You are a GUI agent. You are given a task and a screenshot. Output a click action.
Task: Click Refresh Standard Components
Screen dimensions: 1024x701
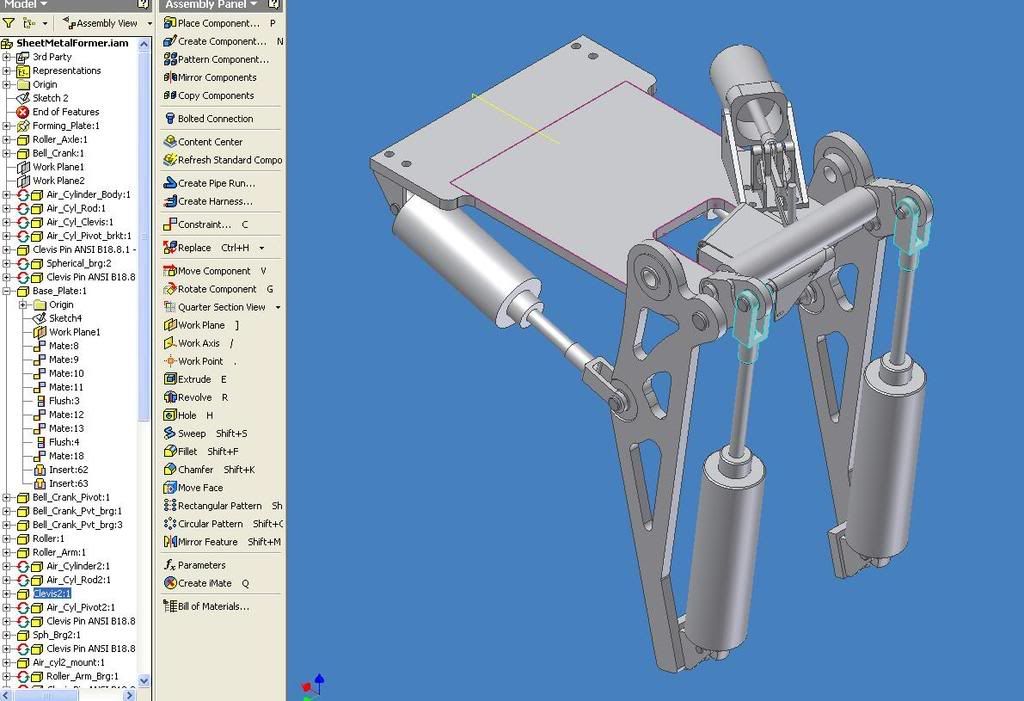(219, 160)
